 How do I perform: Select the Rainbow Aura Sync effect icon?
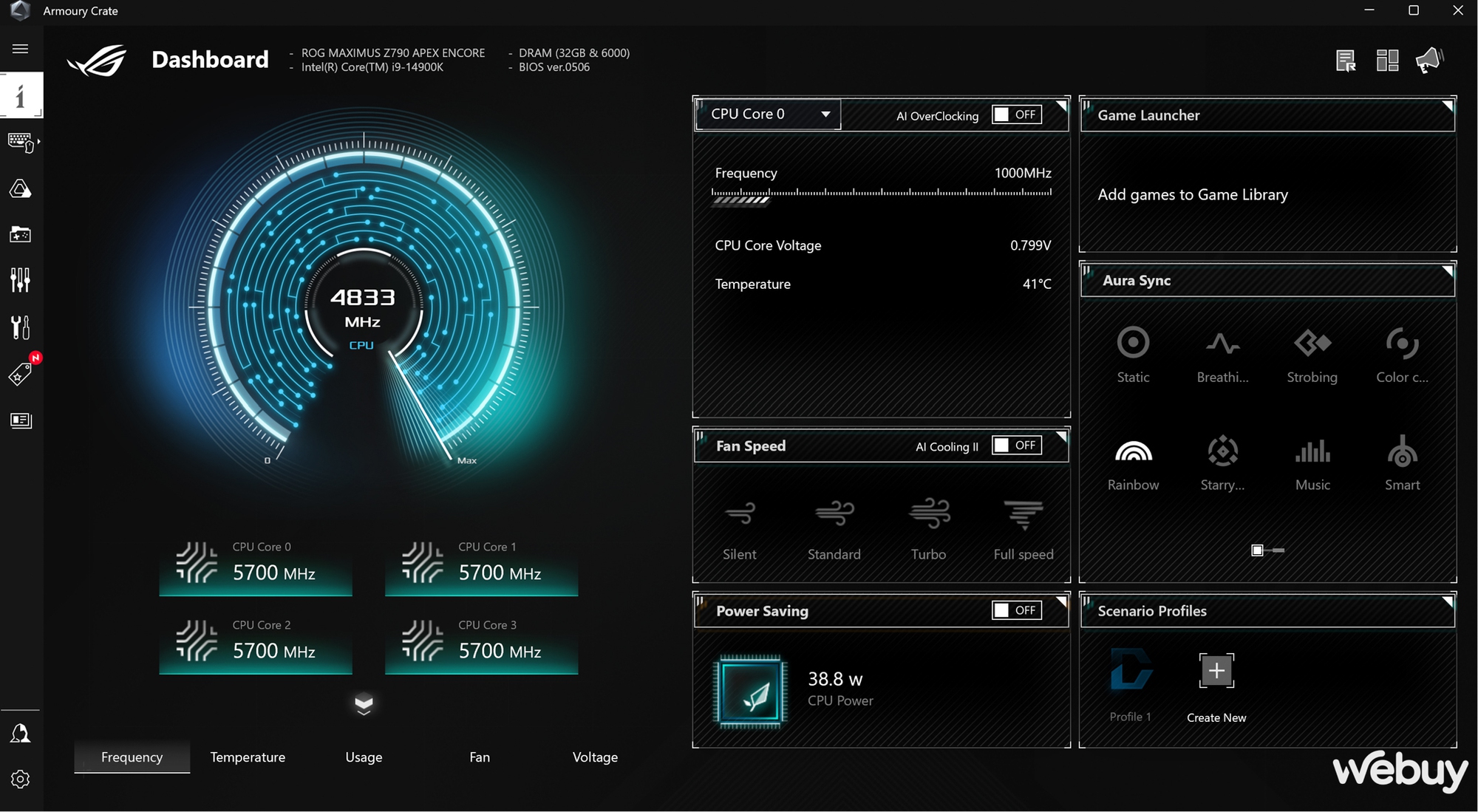click(x=1133, y=451)
